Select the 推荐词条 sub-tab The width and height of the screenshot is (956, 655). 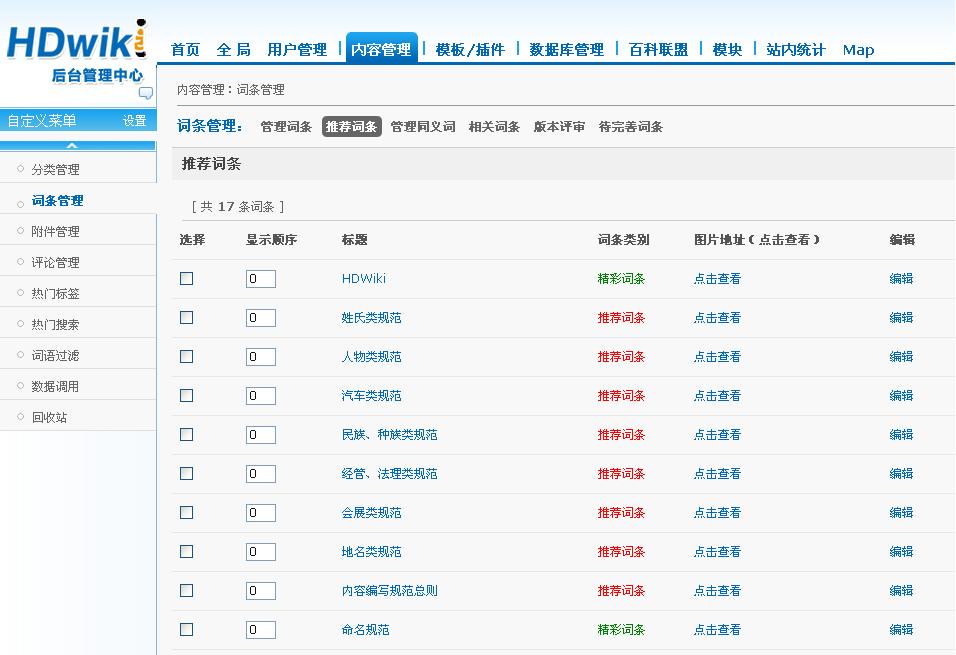point(352,126)
